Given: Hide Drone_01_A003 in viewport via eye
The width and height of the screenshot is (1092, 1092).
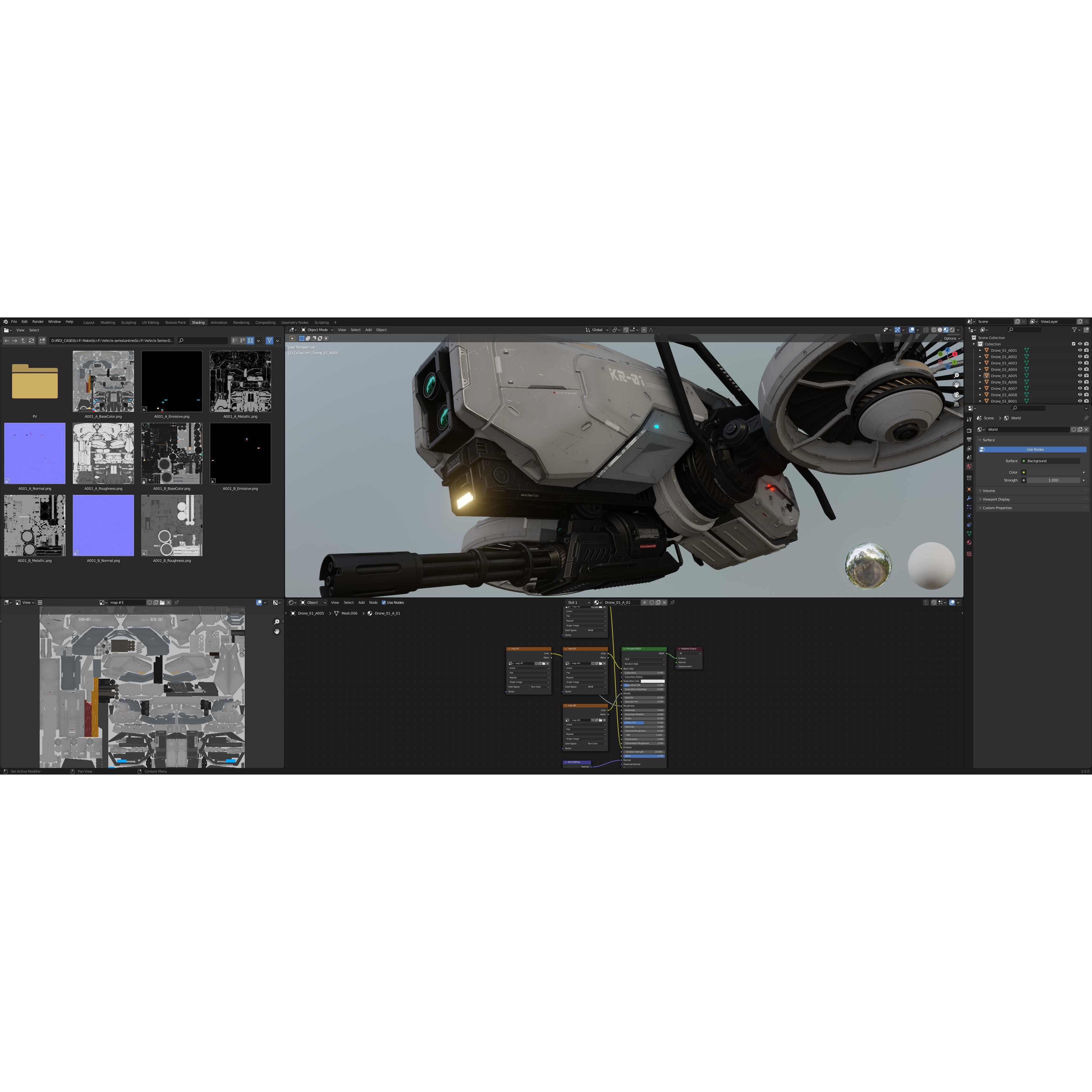Looking at the screenshot, I should pyautogui.click(x=1080, y=363).
